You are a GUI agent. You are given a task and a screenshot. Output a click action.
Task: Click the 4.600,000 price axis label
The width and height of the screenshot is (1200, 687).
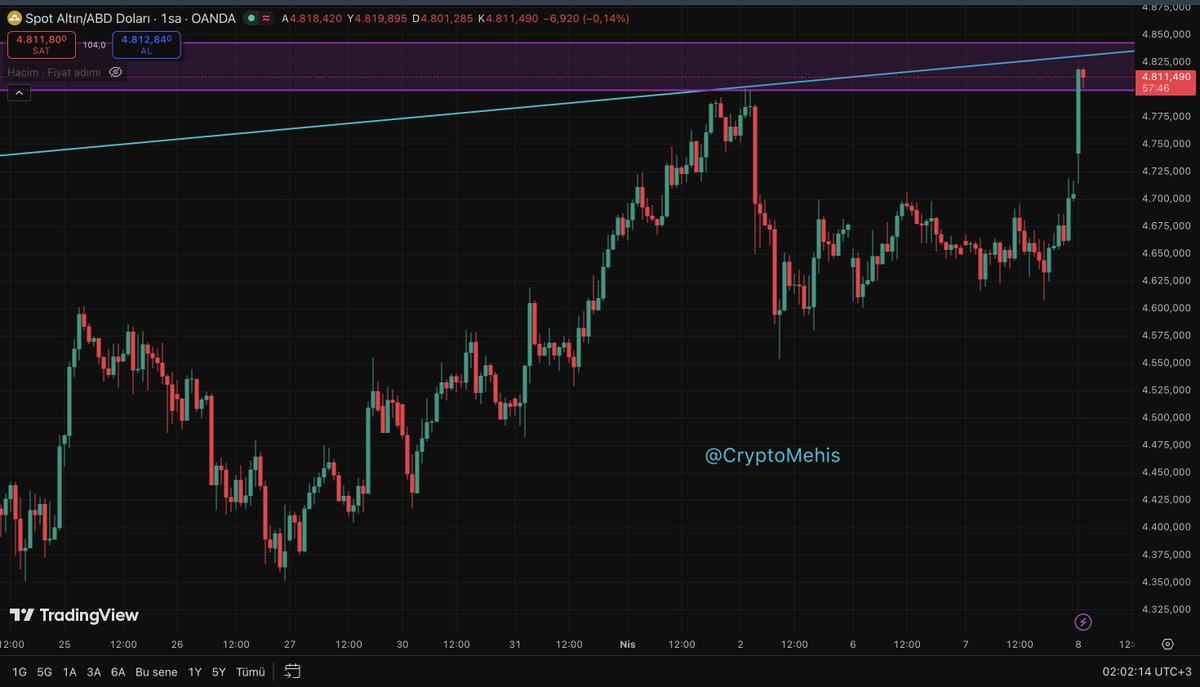click(x=1166, y=308)
